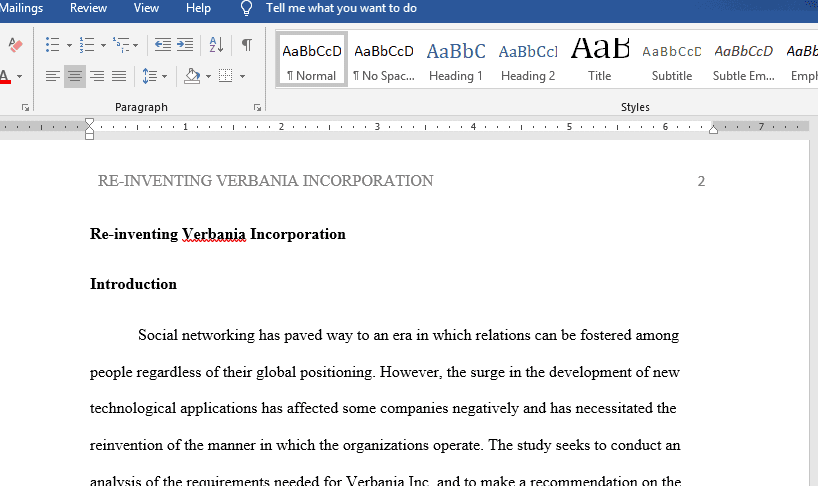
Task: Toggle Align Left paragraph button
Action: (53, 76)
